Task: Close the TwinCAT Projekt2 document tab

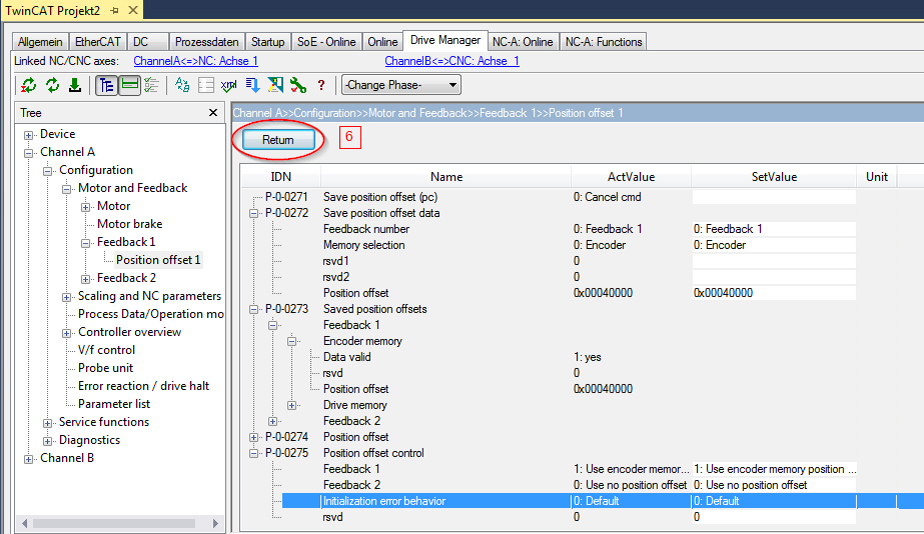Action: (133, 10)
